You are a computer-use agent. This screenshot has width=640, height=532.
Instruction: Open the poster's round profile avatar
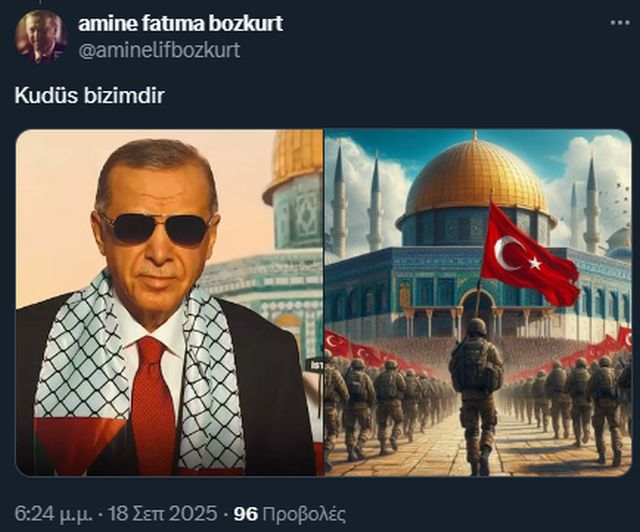40,36
